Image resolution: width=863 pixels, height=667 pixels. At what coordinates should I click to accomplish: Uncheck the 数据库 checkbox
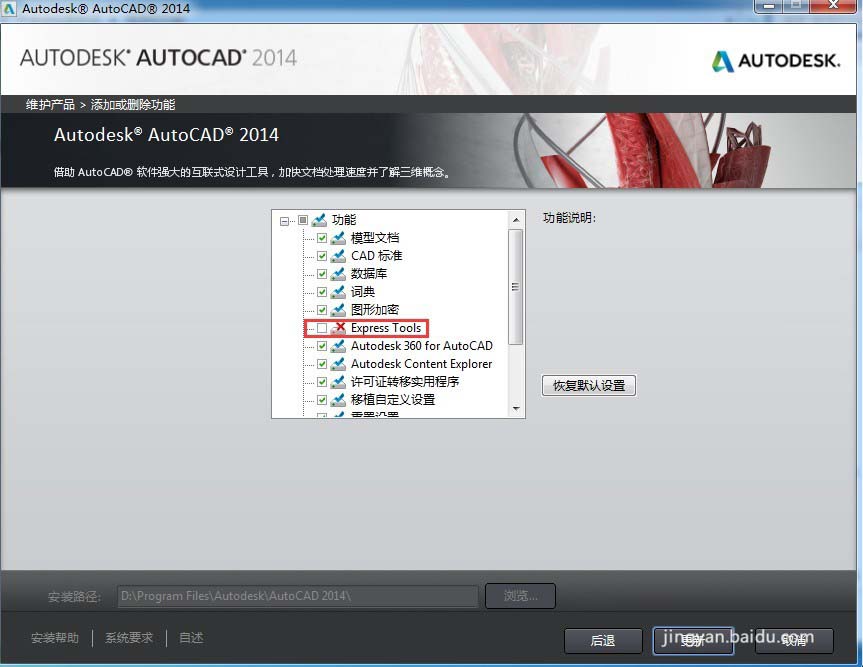coord(322,274)
